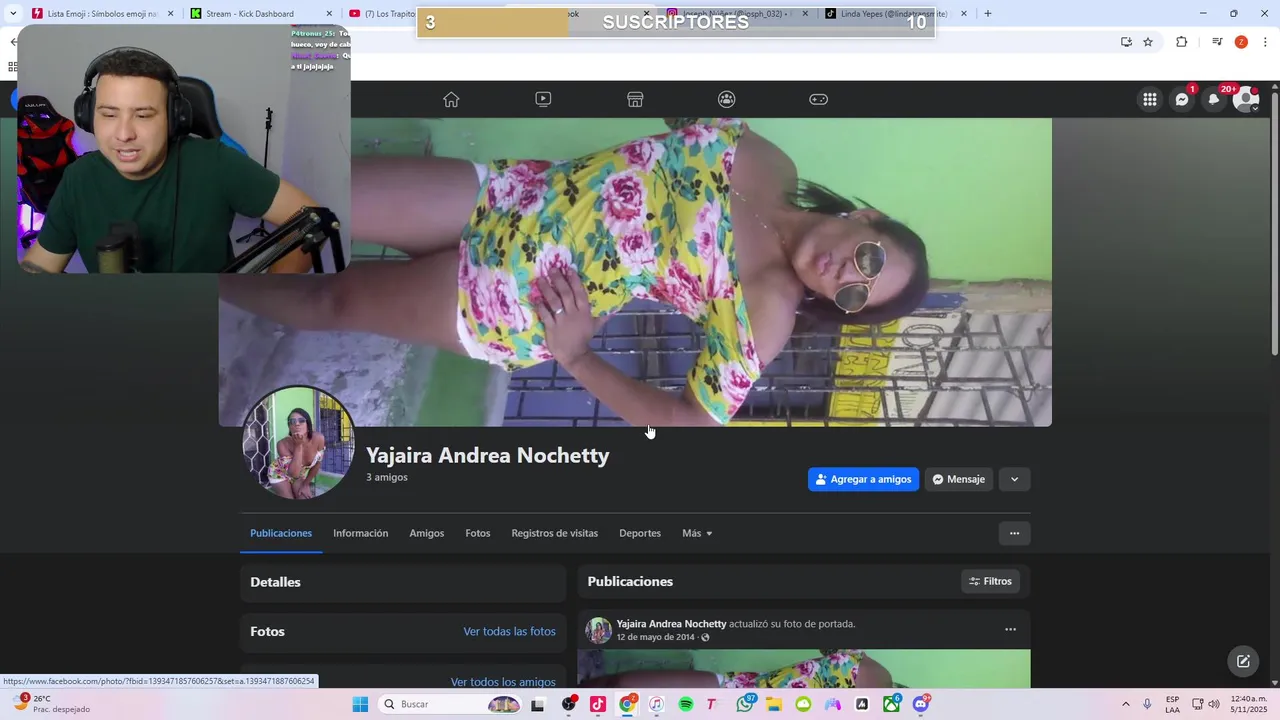Open the Chrome media controls icon

(x=1217, y=42)
